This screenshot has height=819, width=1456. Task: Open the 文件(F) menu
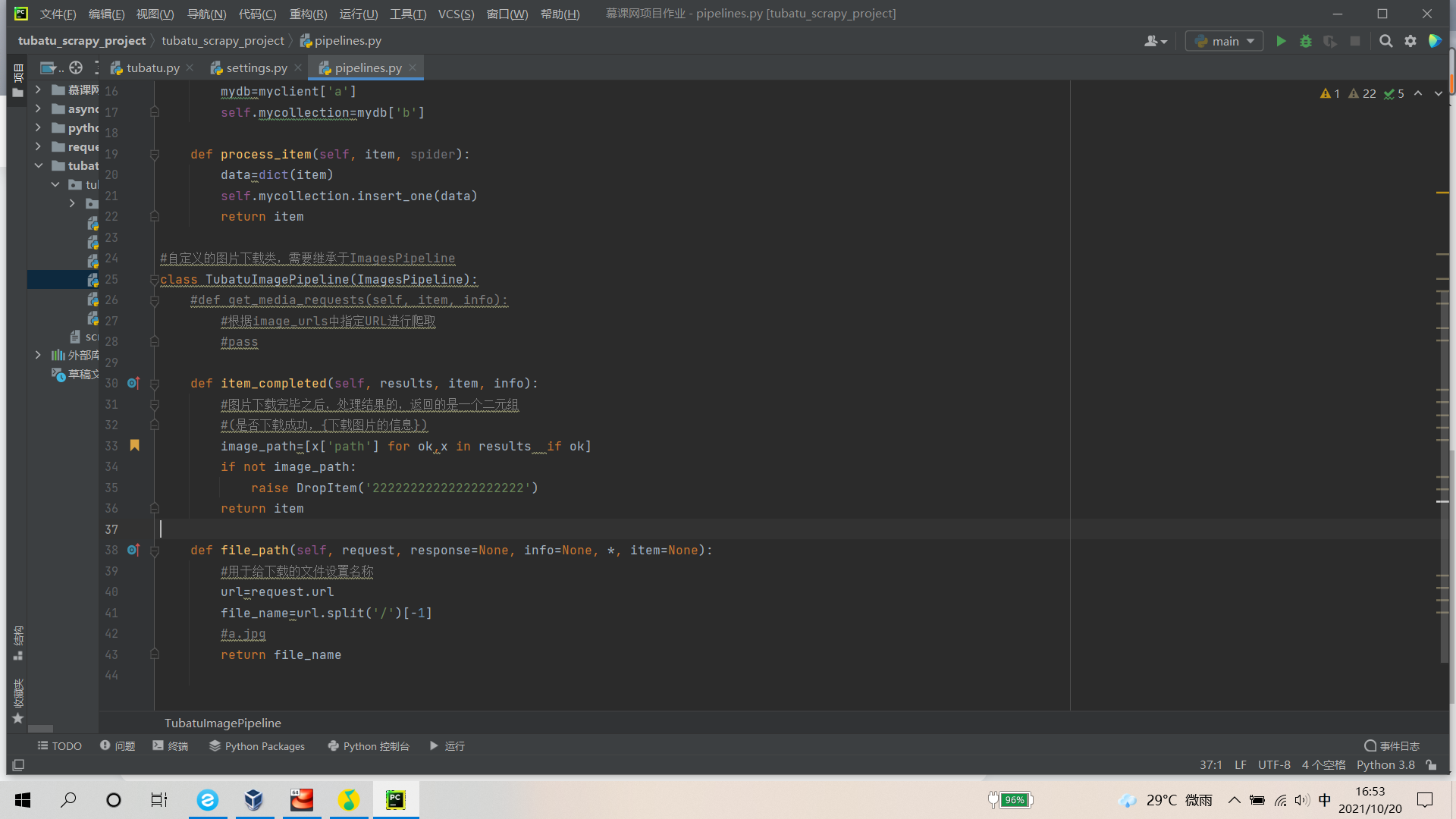tap(58, 14)
